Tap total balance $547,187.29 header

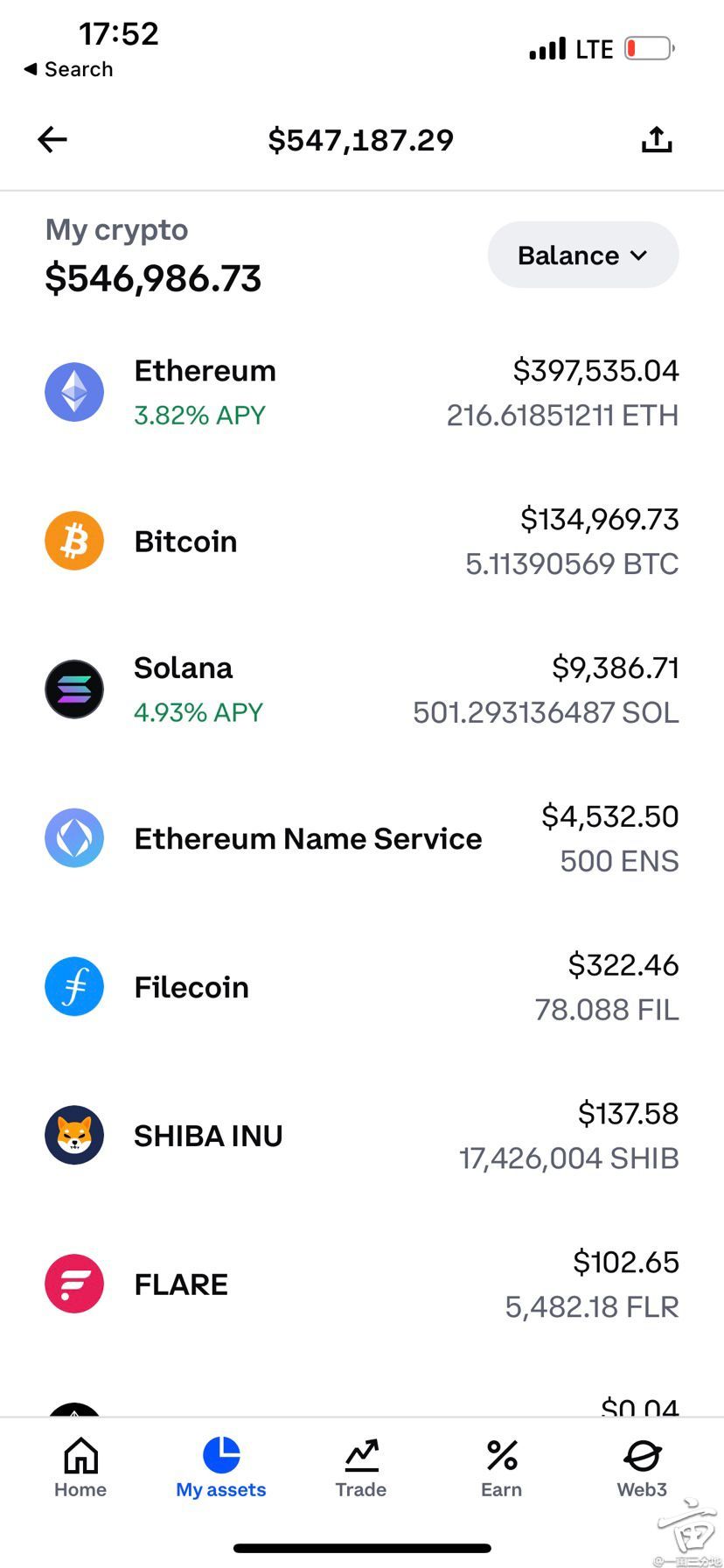(361, 140)
